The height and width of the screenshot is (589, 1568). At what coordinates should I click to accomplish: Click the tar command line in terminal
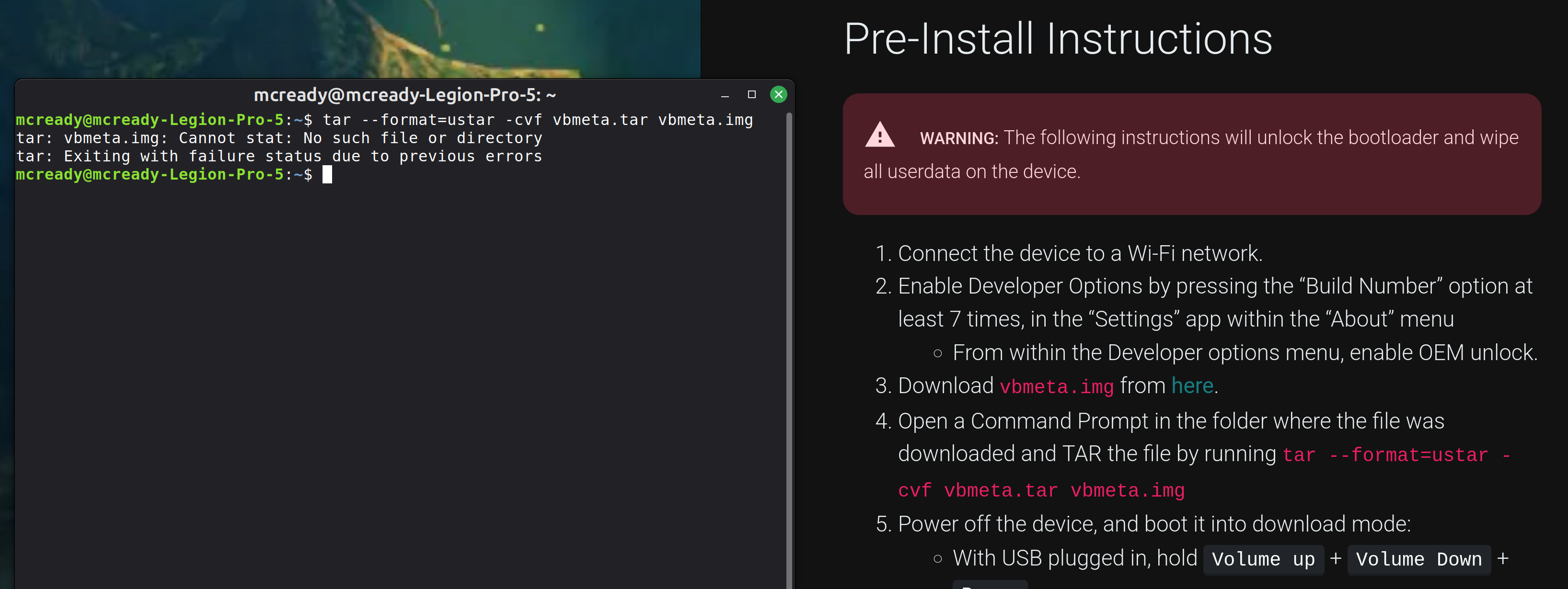(x=384, y=120)
